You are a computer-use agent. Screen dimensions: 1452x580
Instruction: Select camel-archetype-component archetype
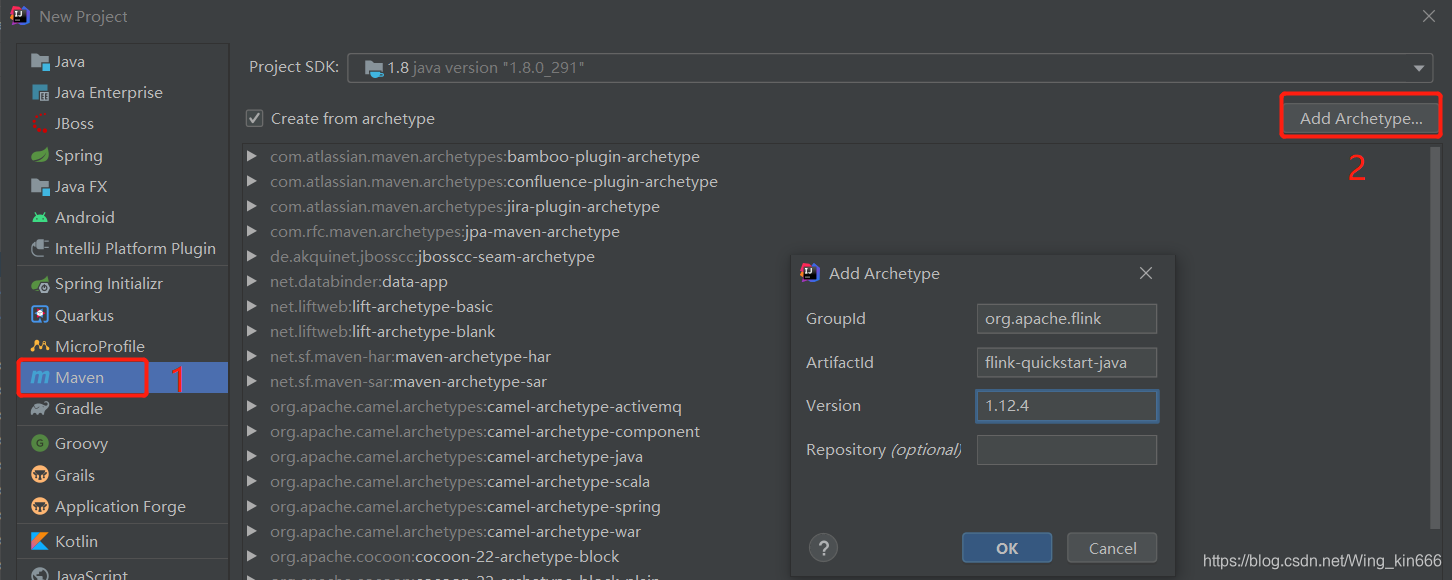[x=484, y=432]
